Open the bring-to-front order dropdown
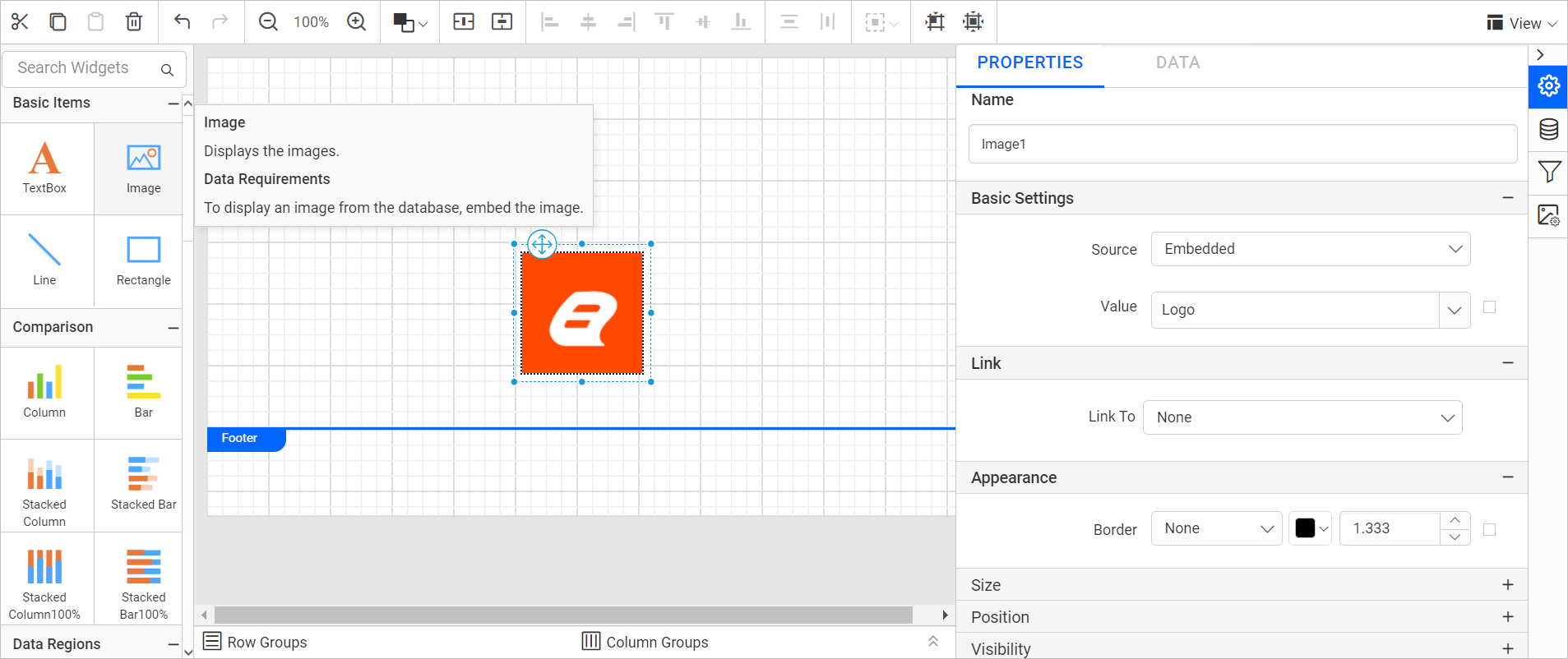 pos(410,22)
